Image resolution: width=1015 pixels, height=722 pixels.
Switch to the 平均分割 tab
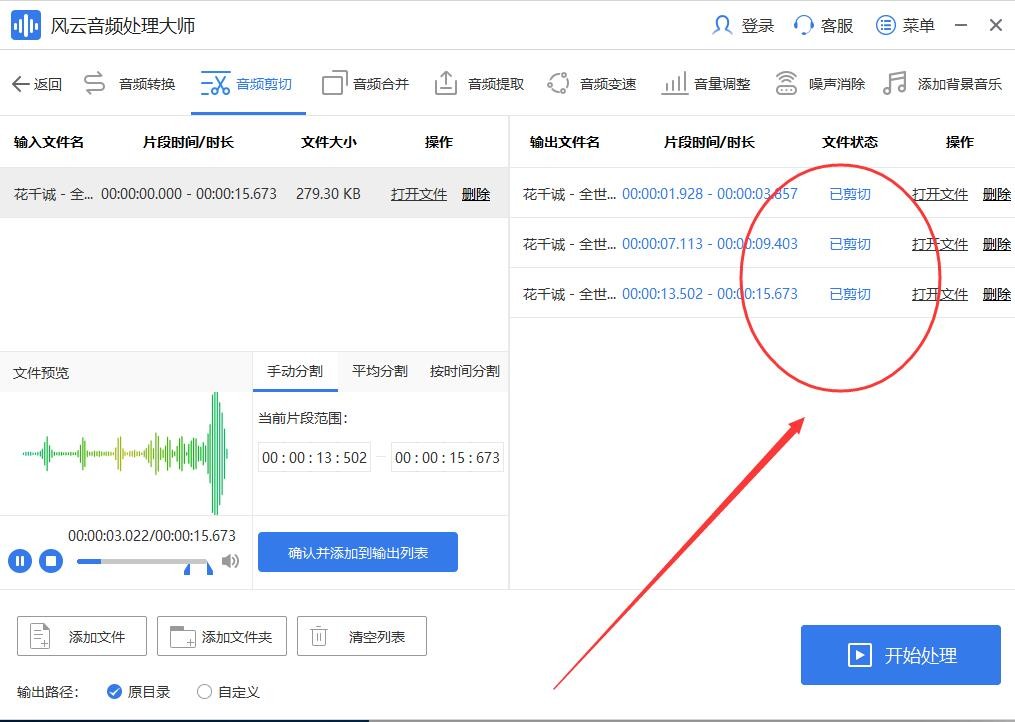tap(378, 371)
